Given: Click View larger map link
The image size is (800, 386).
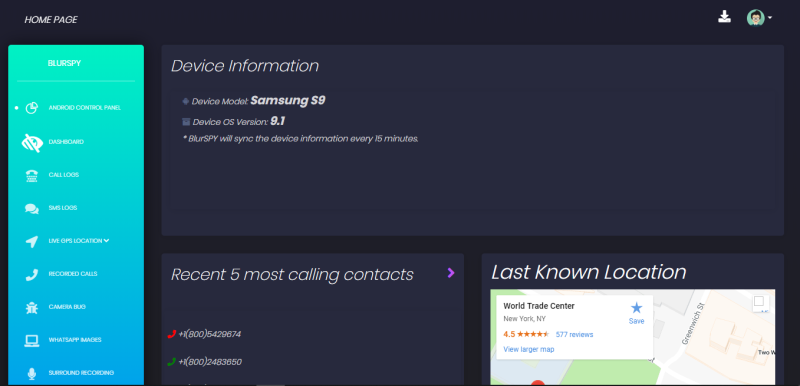Looking at the screenshot, I should click(x=529, y=349).
